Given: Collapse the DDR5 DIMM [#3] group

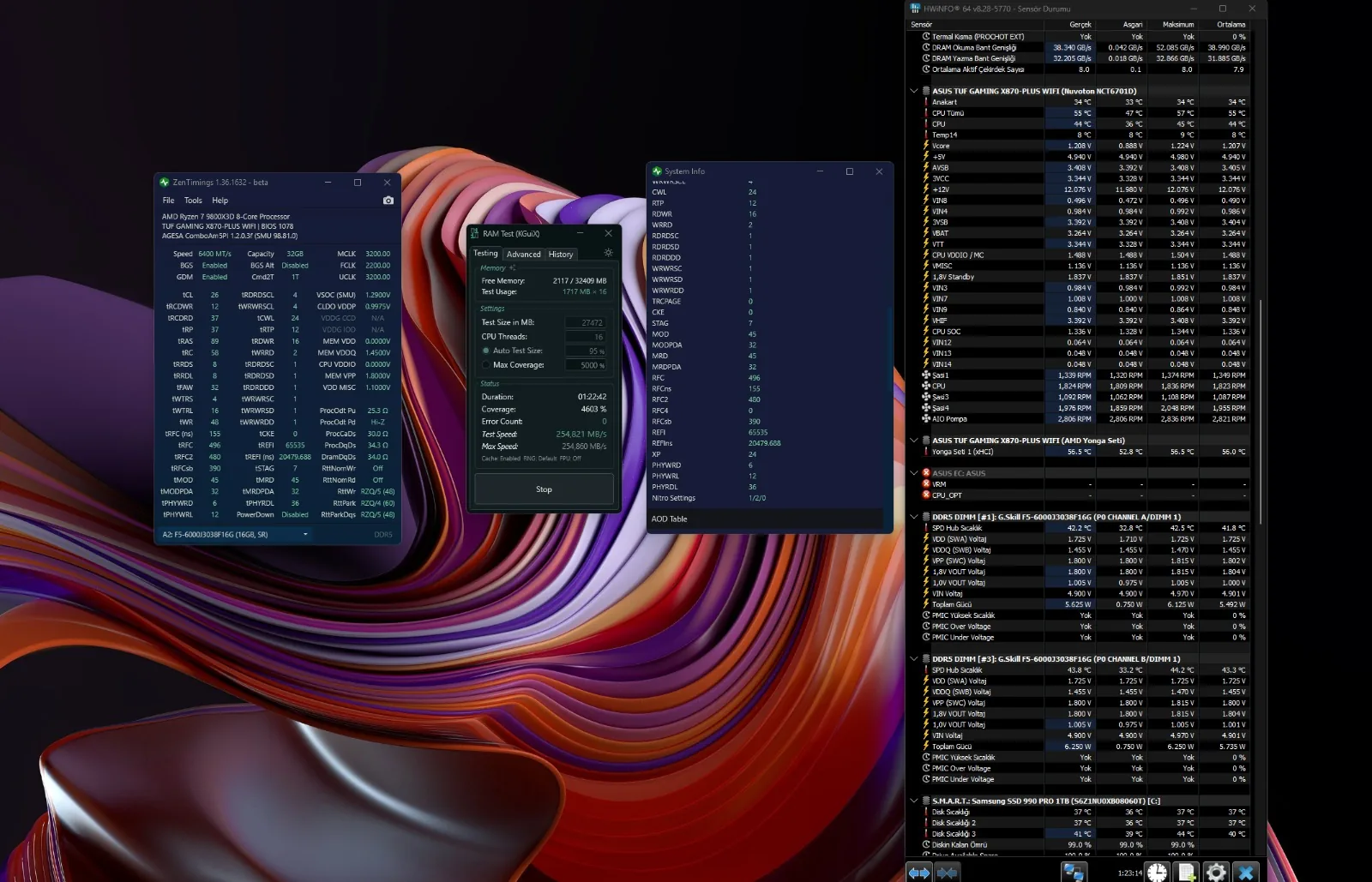Looking at the screenshot, I should [x=914, y=659].
